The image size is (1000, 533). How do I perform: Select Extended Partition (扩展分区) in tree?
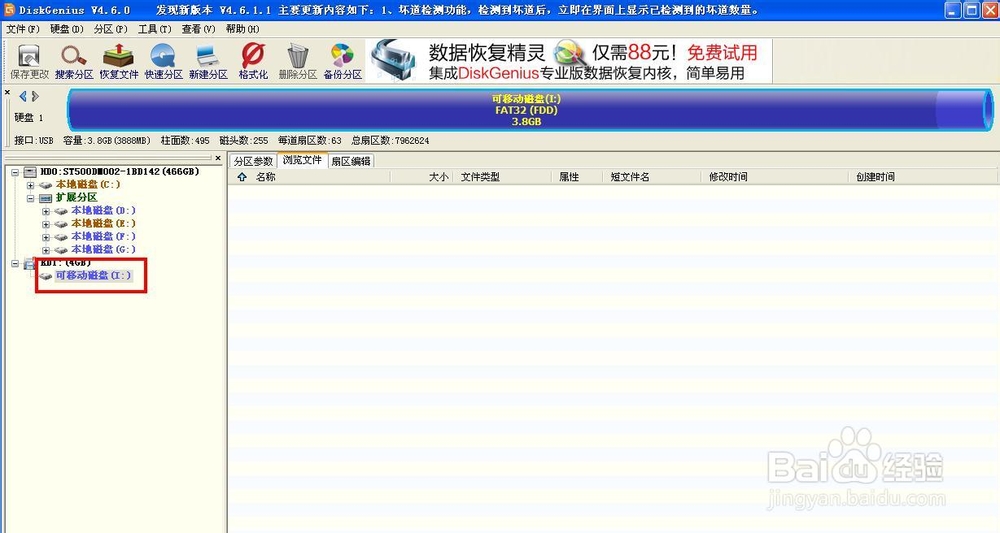pos(77,198)
